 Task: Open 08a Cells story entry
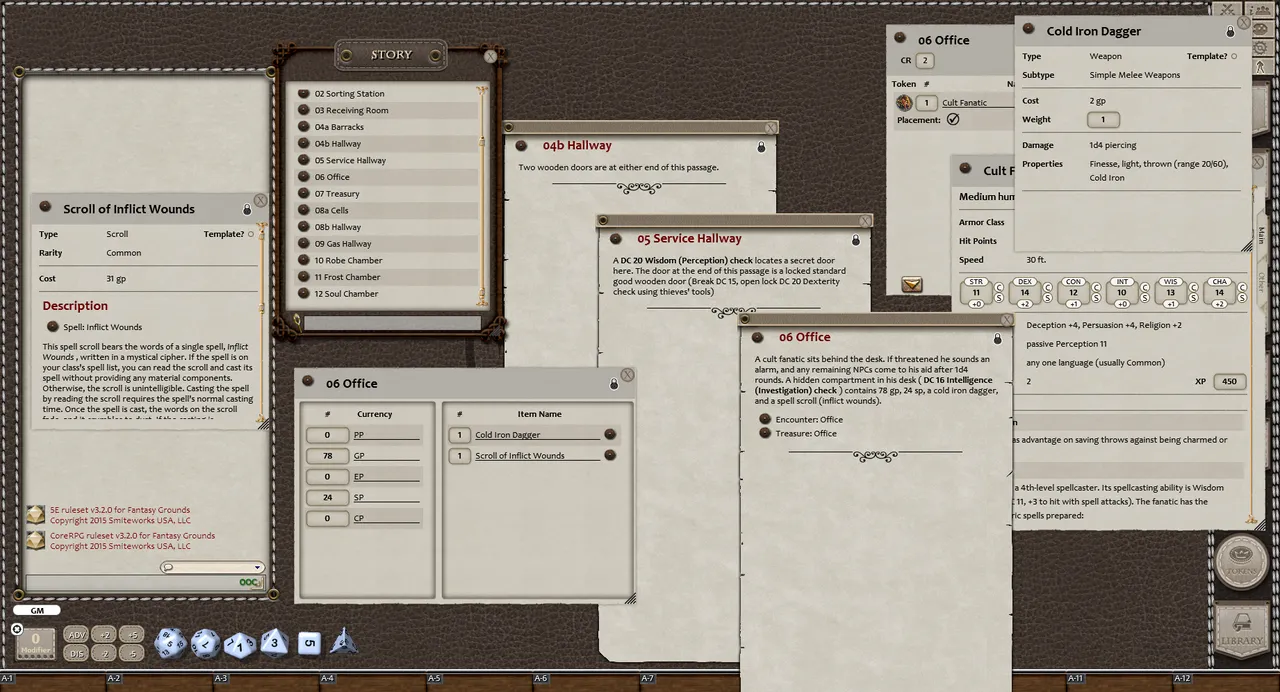(x=331, y=211)
